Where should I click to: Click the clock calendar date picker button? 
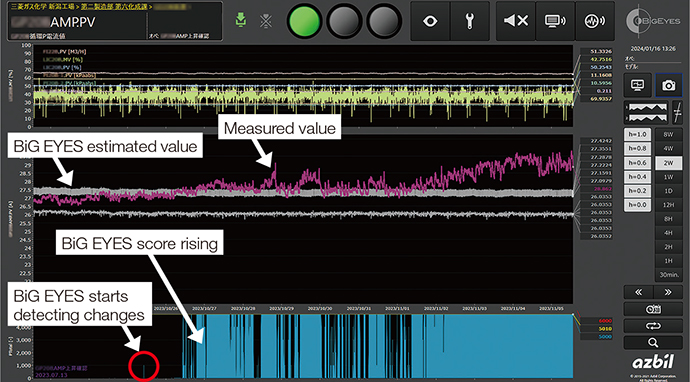coord(653,309)
